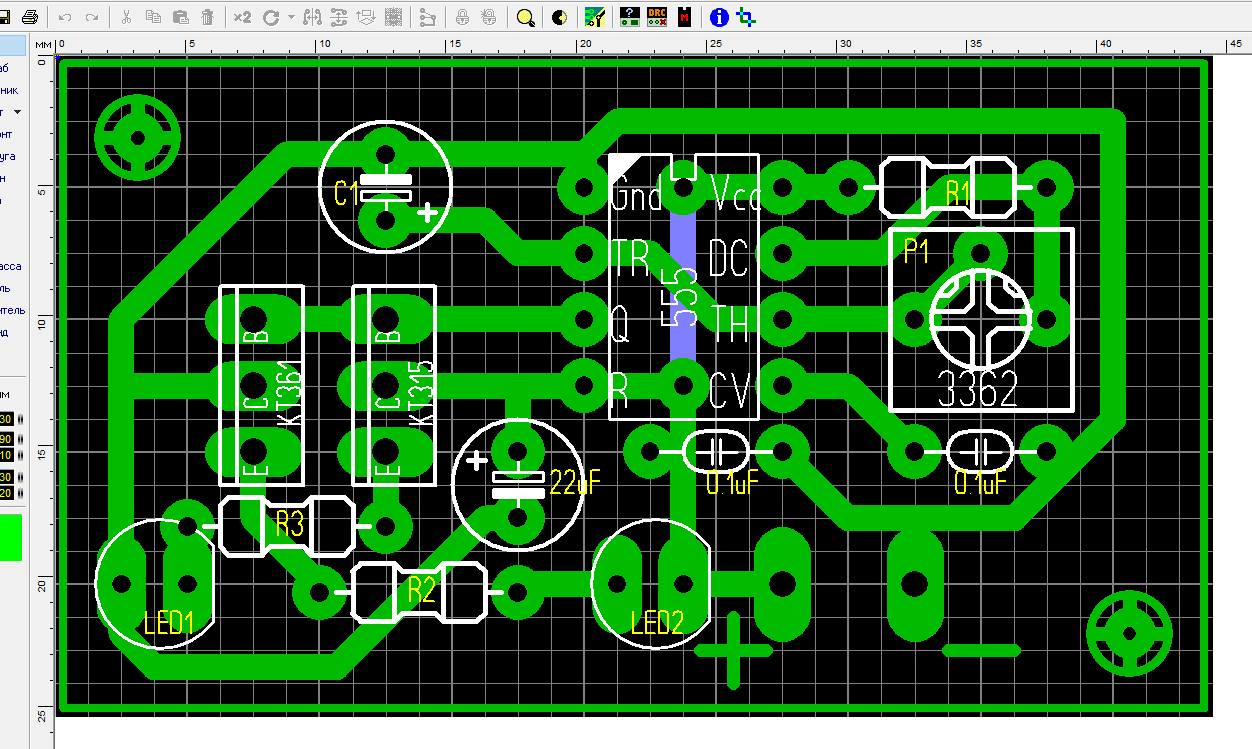Click the scissors Cut icon
The width and height of the screenshot is (1252, 749).
[x=126, y=17]
